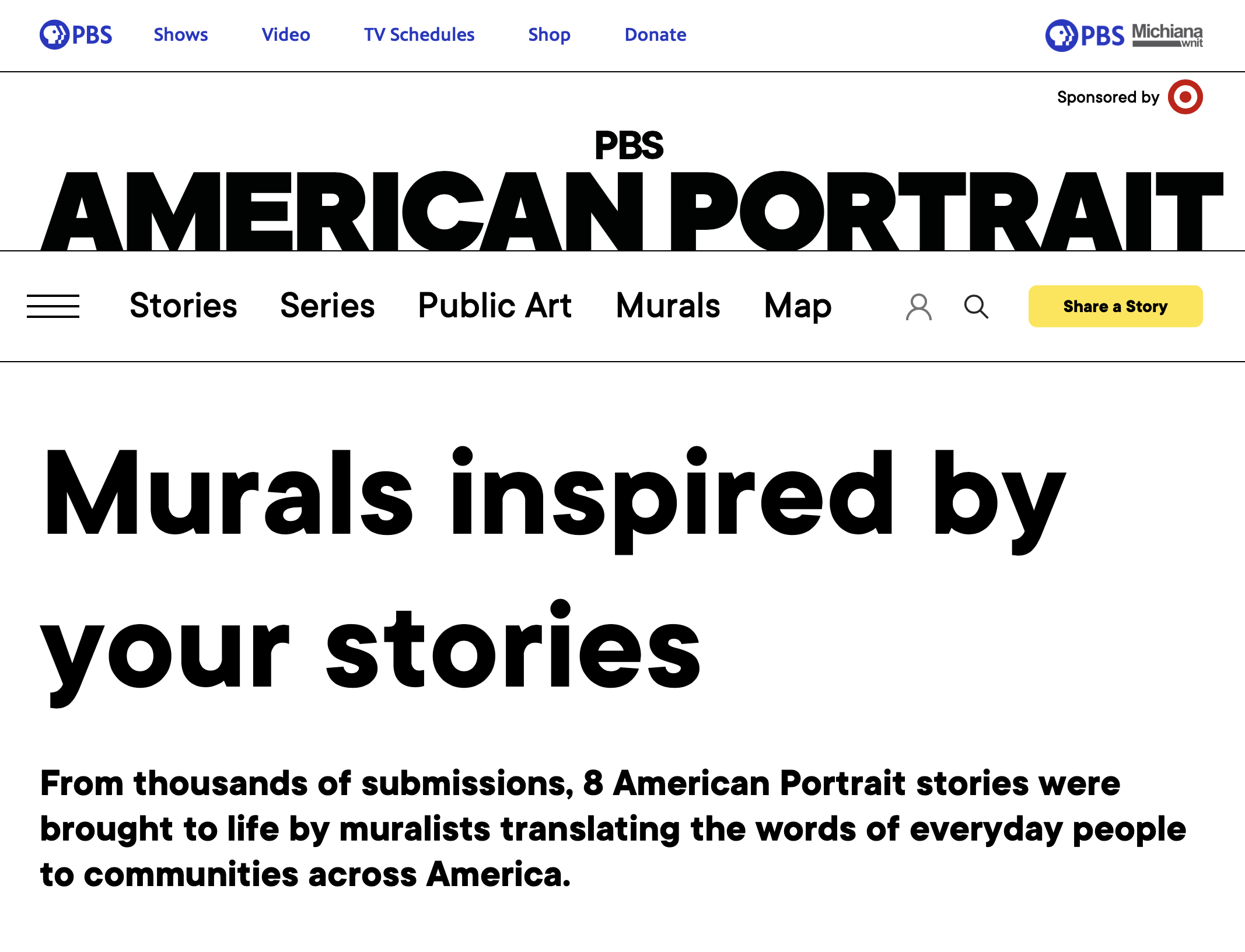Click the PBS logo in top-left corner
Screen dimensions: 1245x952
[76, 35]
